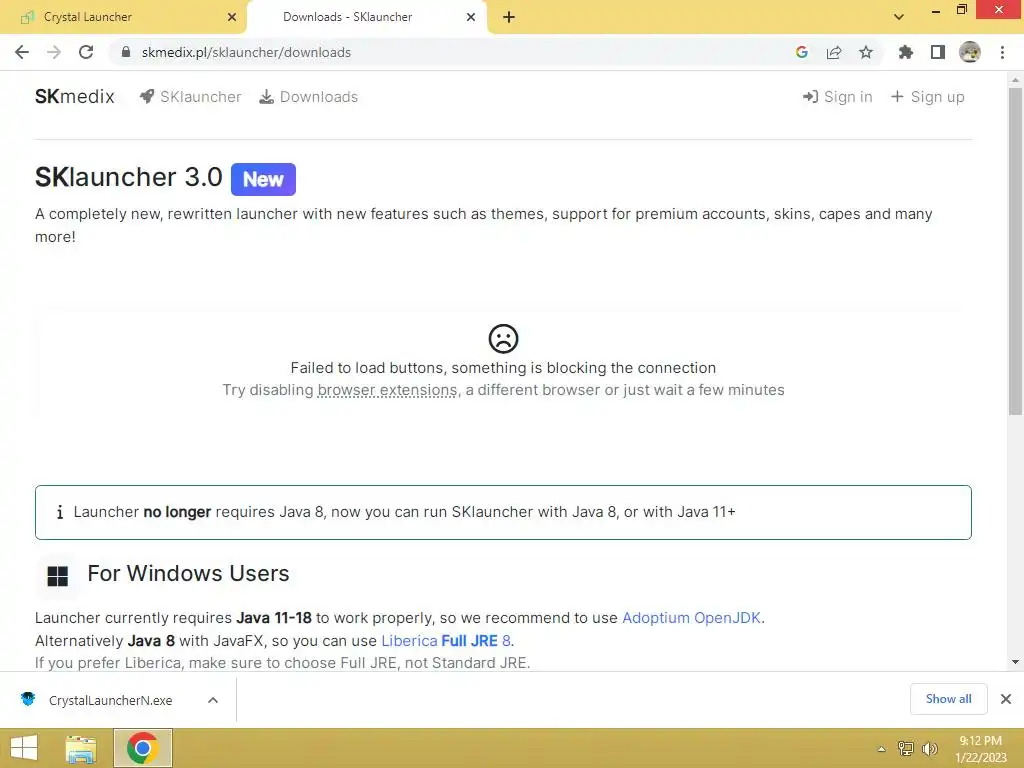Open the Liberica Full JRE 8 link
Image resolution: width=1024 pixels, height=768 pixels.
[x=446, y=641]
